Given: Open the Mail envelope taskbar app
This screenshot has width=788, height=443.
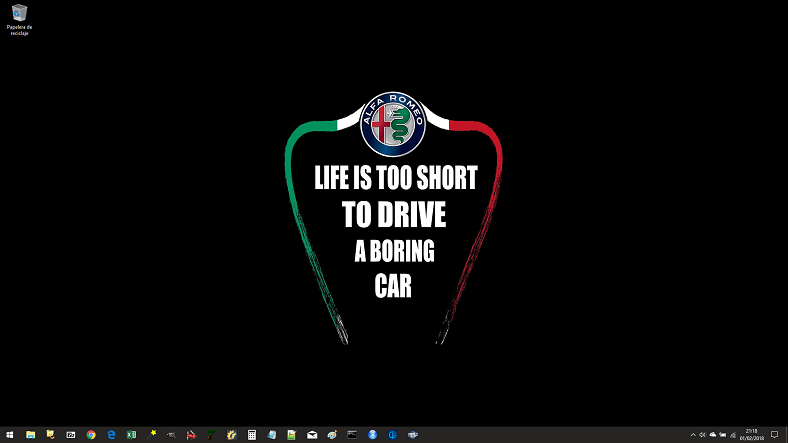Looking at the screenshot, I should click(312, 435).
